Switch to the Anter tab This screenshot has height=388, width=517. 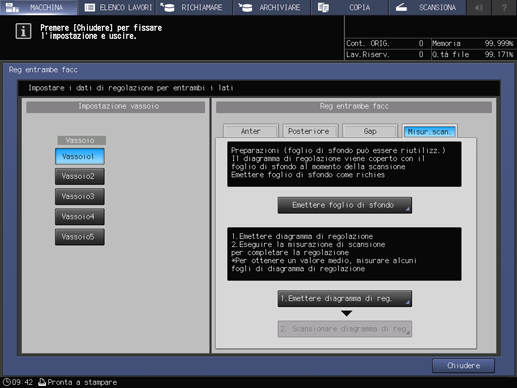(x=251, y=131)
